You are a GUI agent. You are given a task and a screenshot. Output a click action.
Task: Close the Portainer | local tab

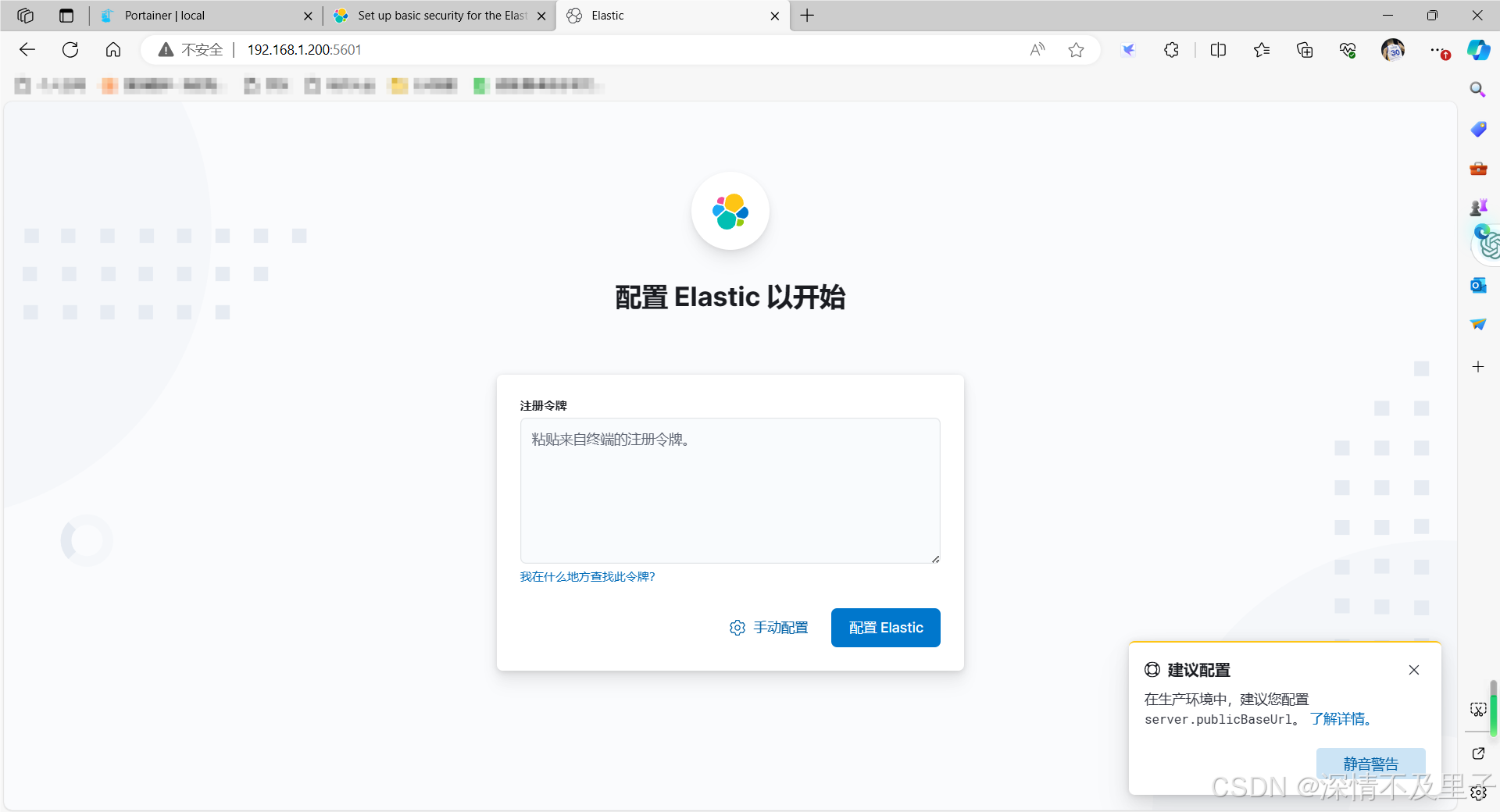[x=308, y=16]
